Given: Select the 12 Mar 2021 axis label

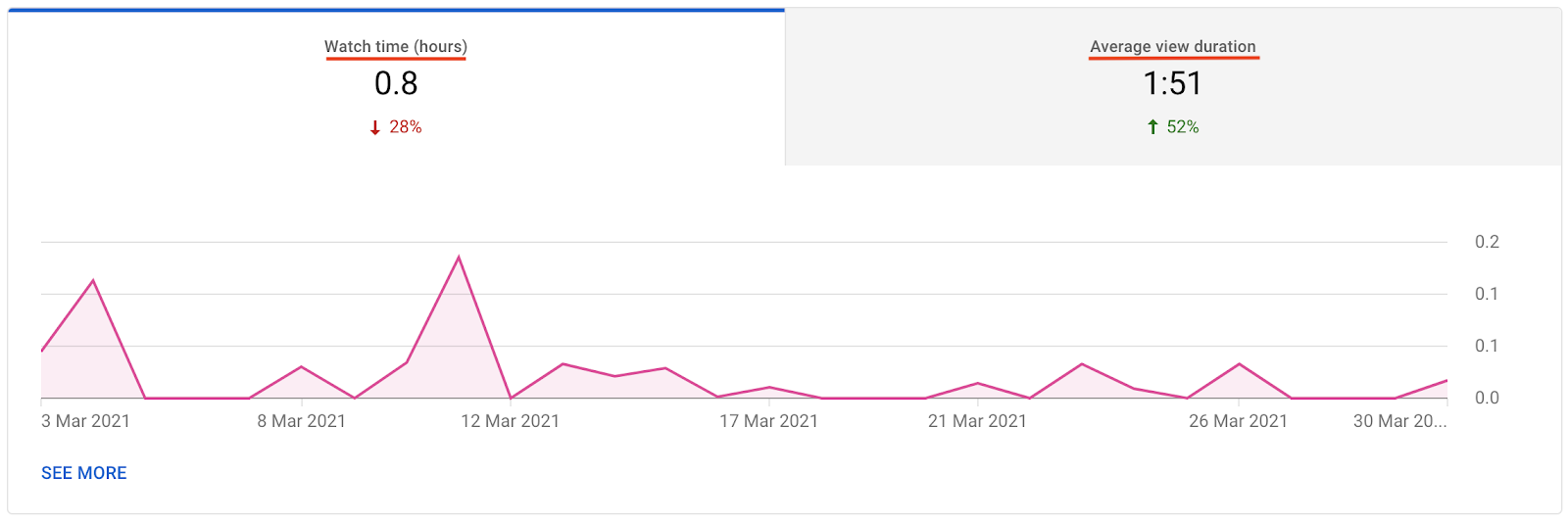Looking at the screenshot, I should (511, 421).
